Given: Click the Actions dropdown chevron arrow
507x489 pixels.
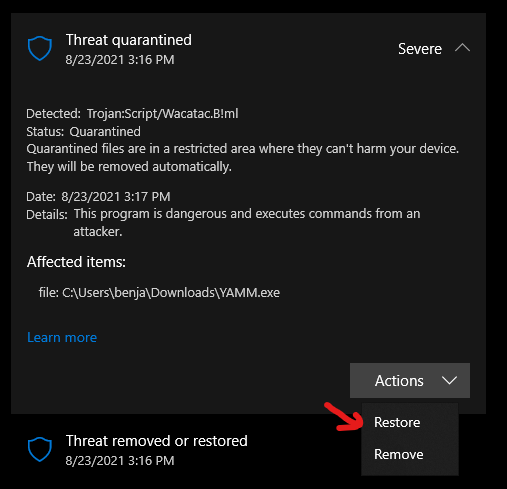Looking at the screenshot, I should click(x=449, y=380).
